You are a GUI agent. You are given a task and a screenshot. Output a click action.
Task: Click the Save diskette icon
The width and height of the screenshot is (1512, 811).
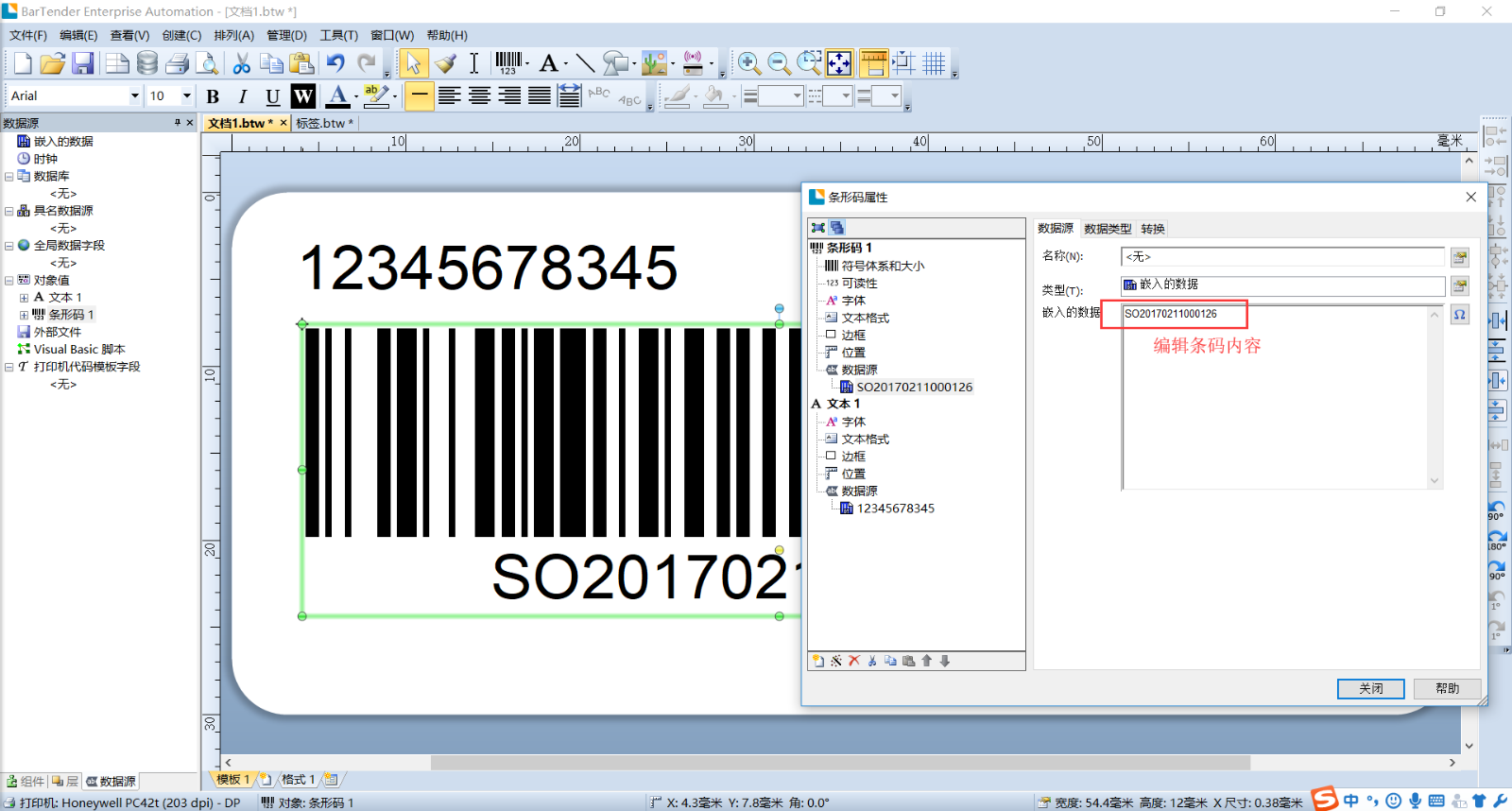pyautogui.click(x=83, y=63)
